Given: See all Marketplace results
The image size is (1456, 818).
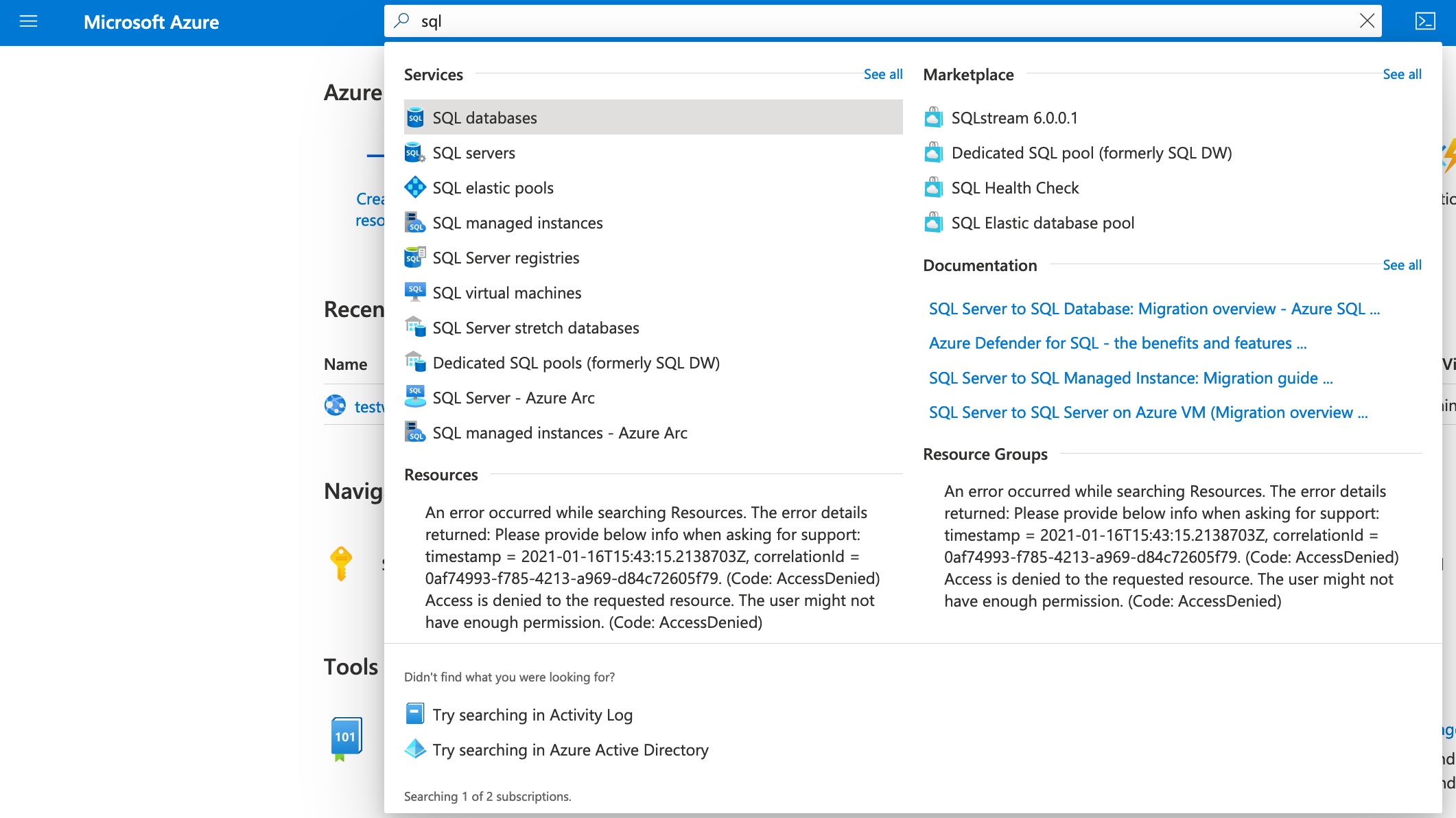Looking at the screenshot, I should (1402, 74).
